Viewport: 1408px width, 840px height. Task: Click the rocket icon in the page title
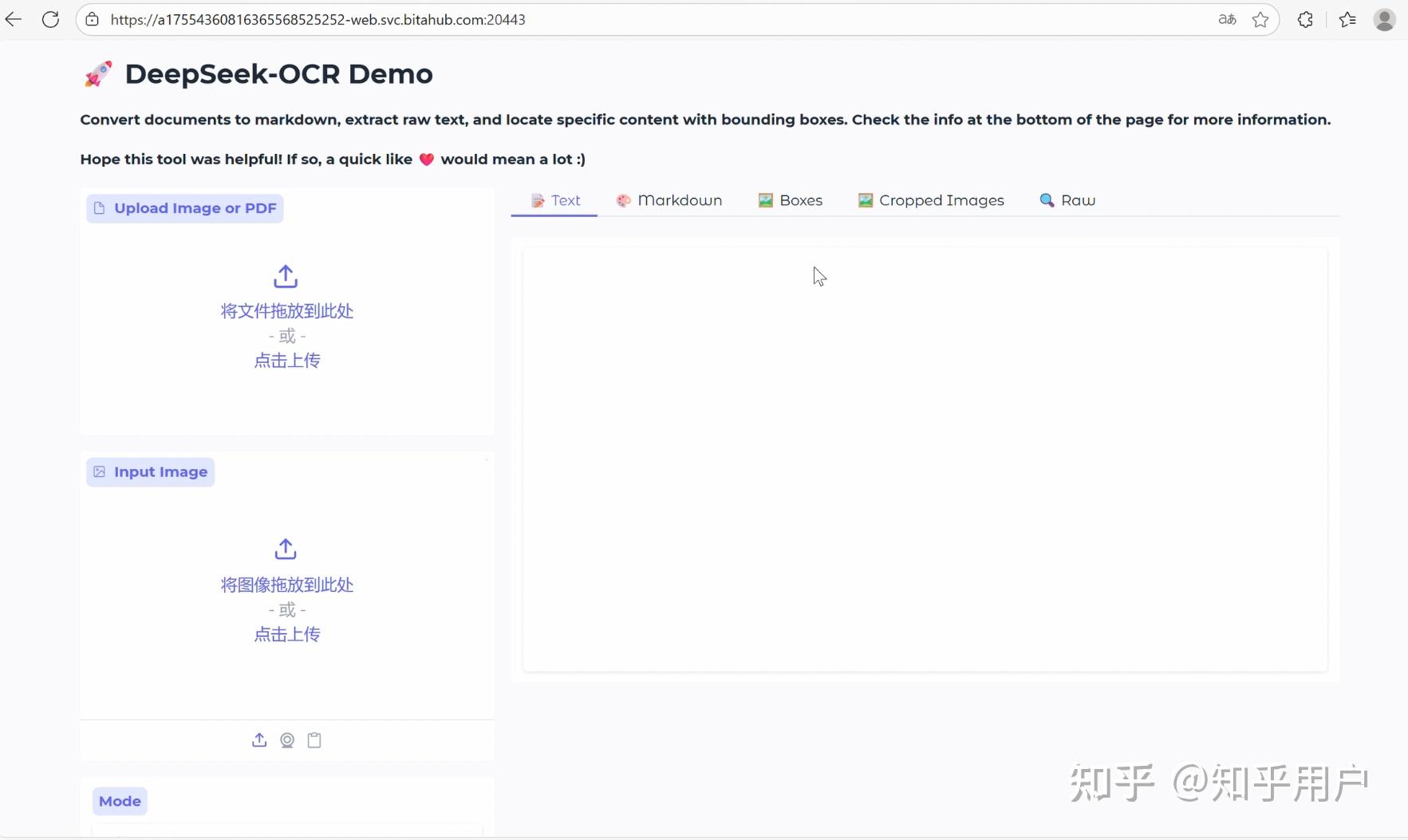click(98, 73)
